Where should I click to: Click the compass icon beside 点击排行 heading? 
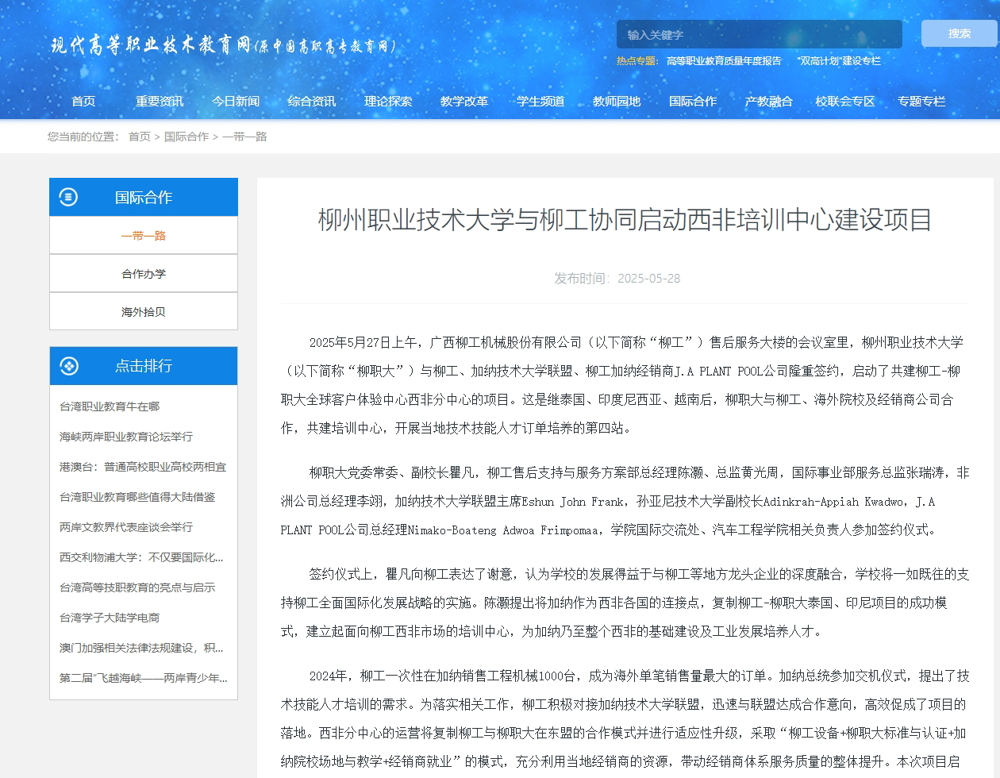tap(70, 366)
